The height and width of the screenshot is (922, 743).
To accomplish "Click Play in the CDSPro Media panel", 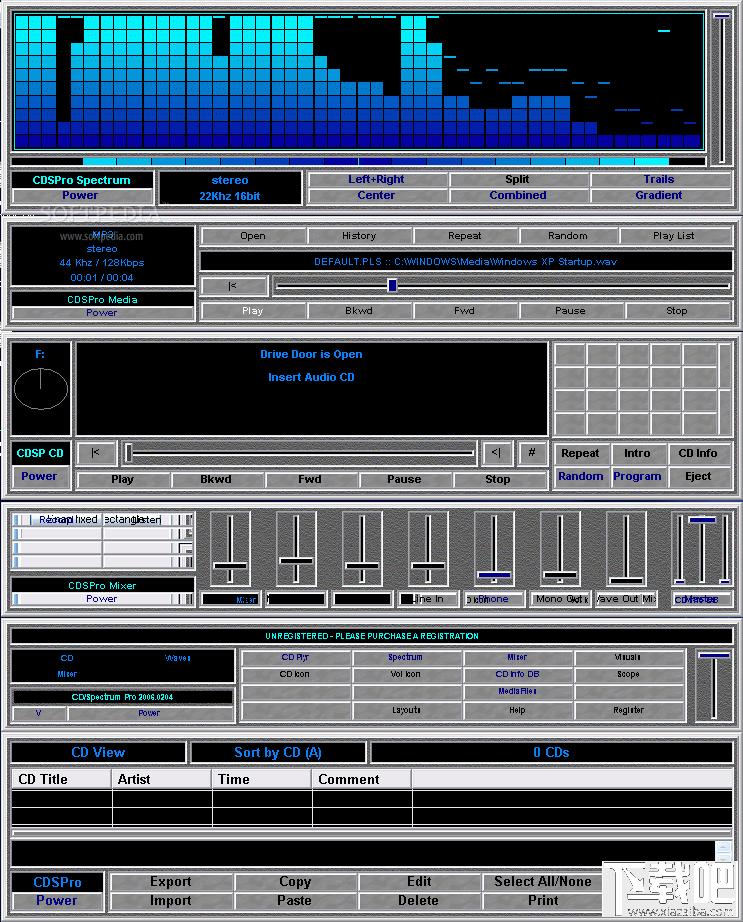I will click(x=253, y=310).
